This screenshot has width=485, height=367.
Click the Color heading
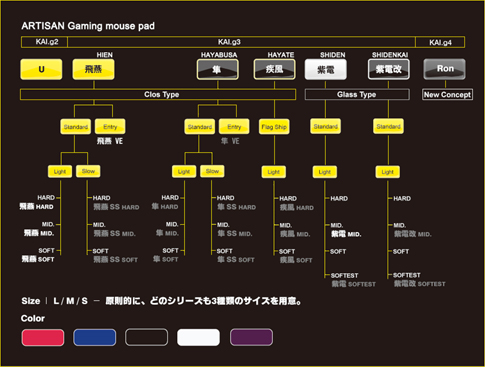[33, 318]
